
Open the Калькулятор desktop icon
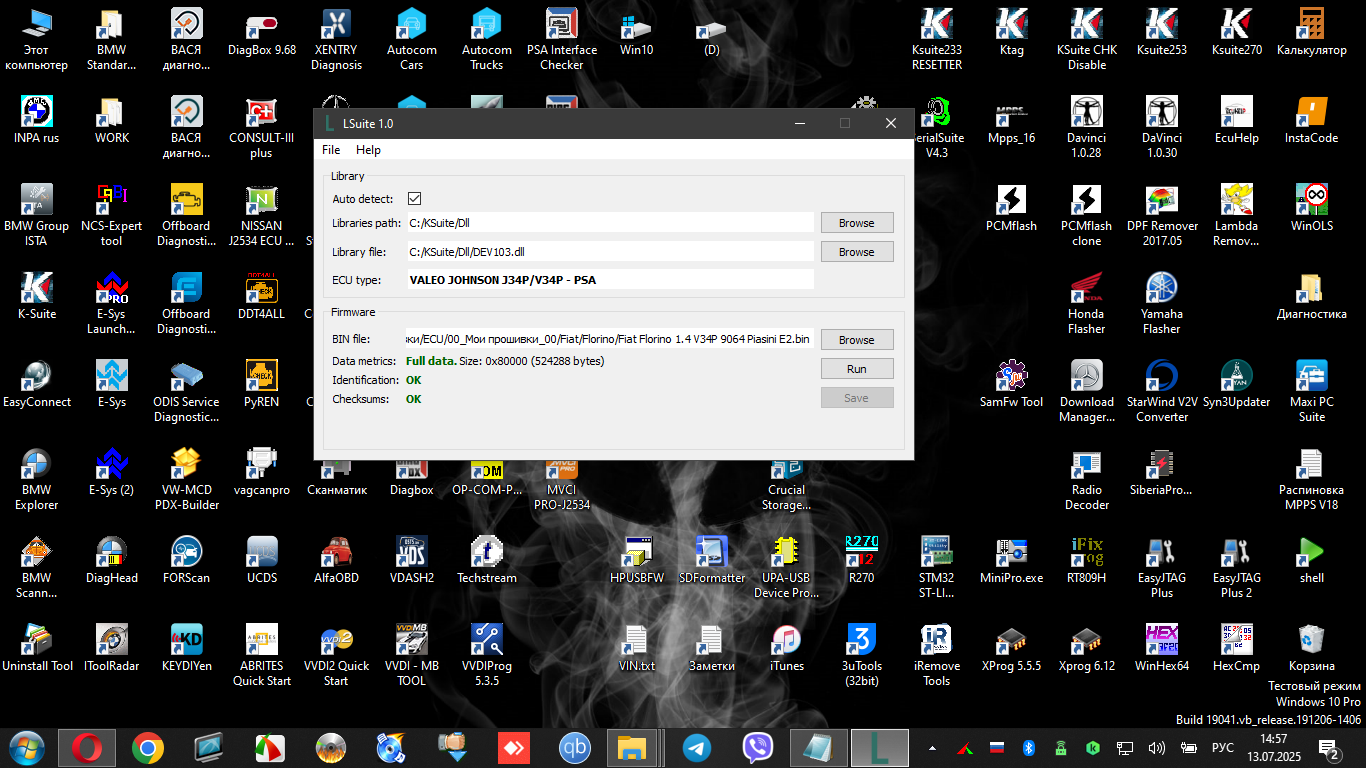1312,34
